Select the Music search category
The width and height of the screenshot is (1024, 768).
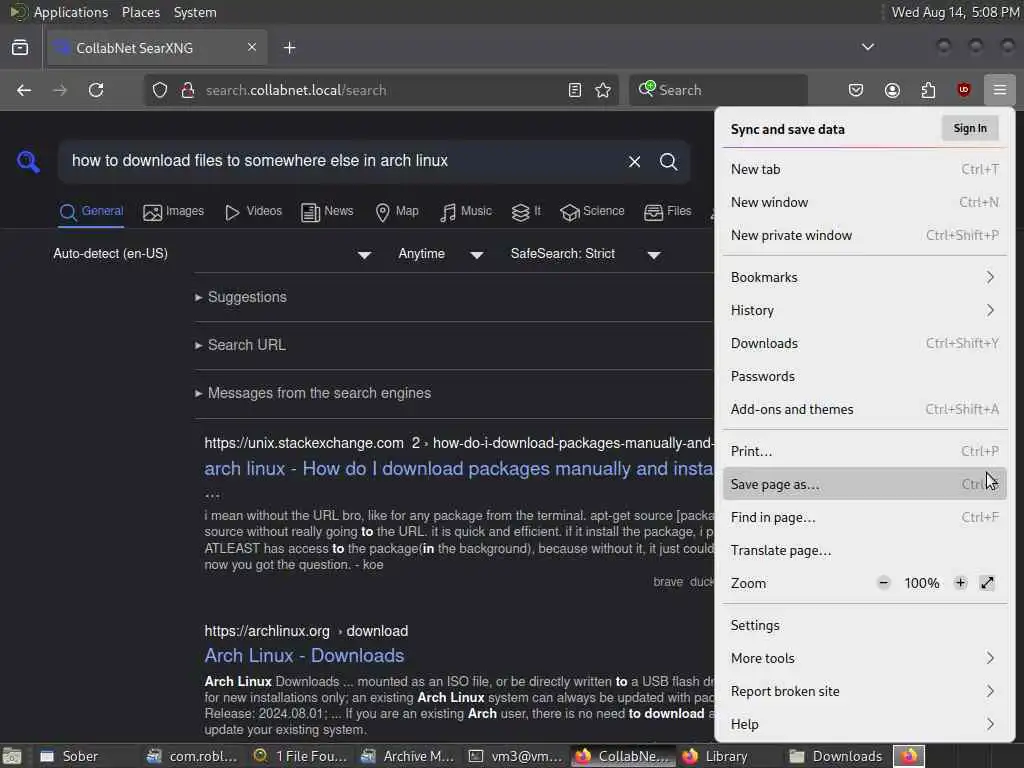click(x=466, y=212)
